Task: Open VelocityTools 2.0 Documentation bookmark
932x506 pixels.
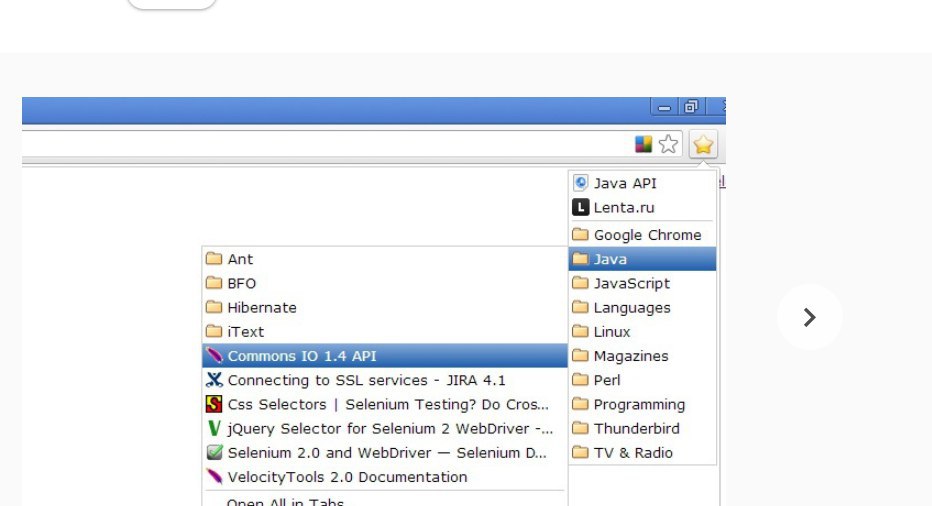Action: click(x=385, y=477)
